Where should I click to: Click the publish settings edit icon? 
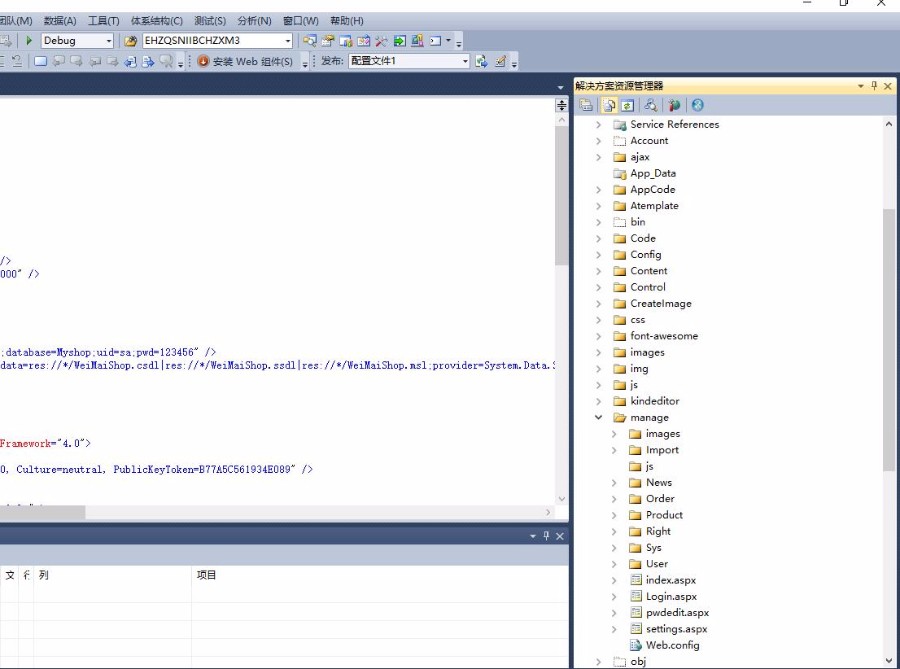pyautogui.click(x=501, y=61)
